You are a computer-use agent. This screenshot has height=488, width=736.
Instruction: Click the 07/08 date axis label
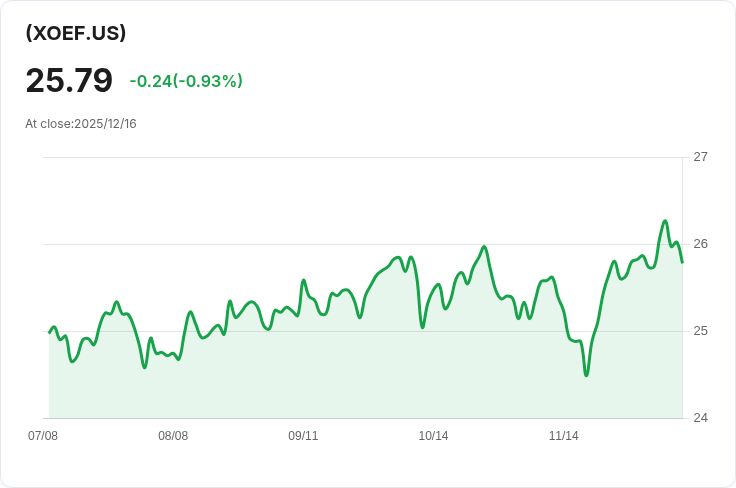pyautogui.click(x=43, y=436)
